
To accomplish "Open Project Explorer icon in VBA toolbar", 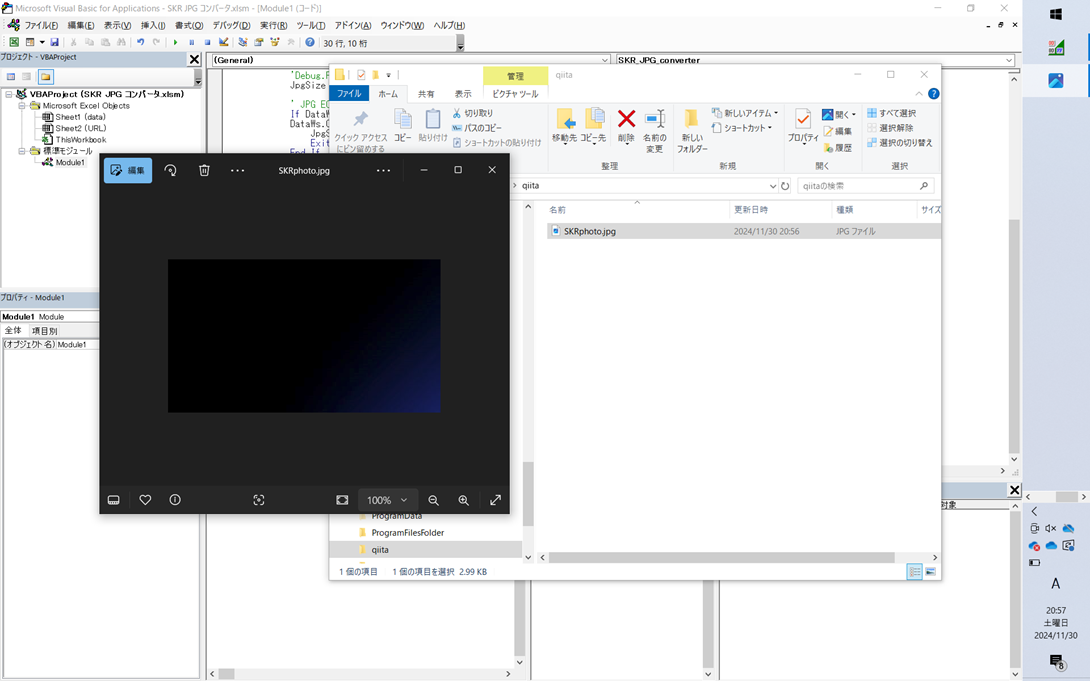I will tap(243, 42).
